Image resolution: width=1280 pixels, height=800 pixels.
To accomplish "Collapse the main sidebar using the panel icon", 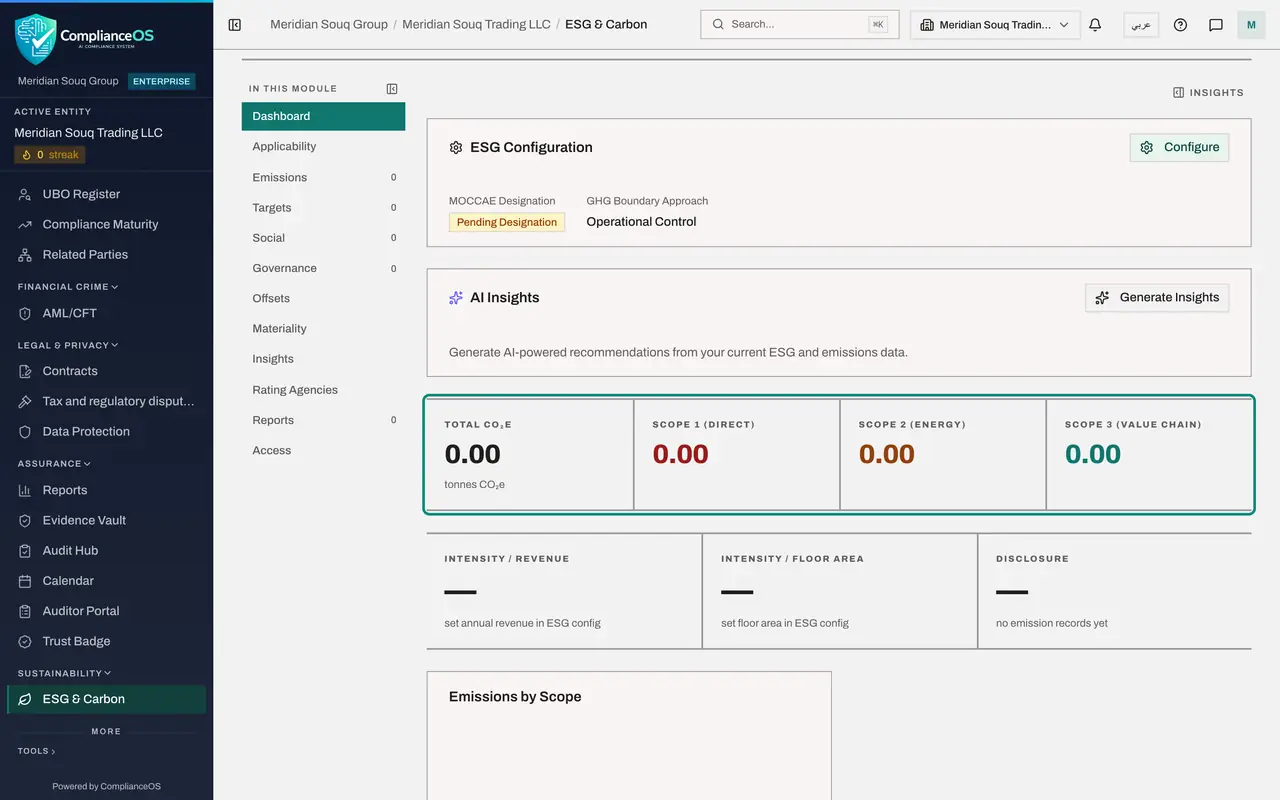I will point(235,25).
